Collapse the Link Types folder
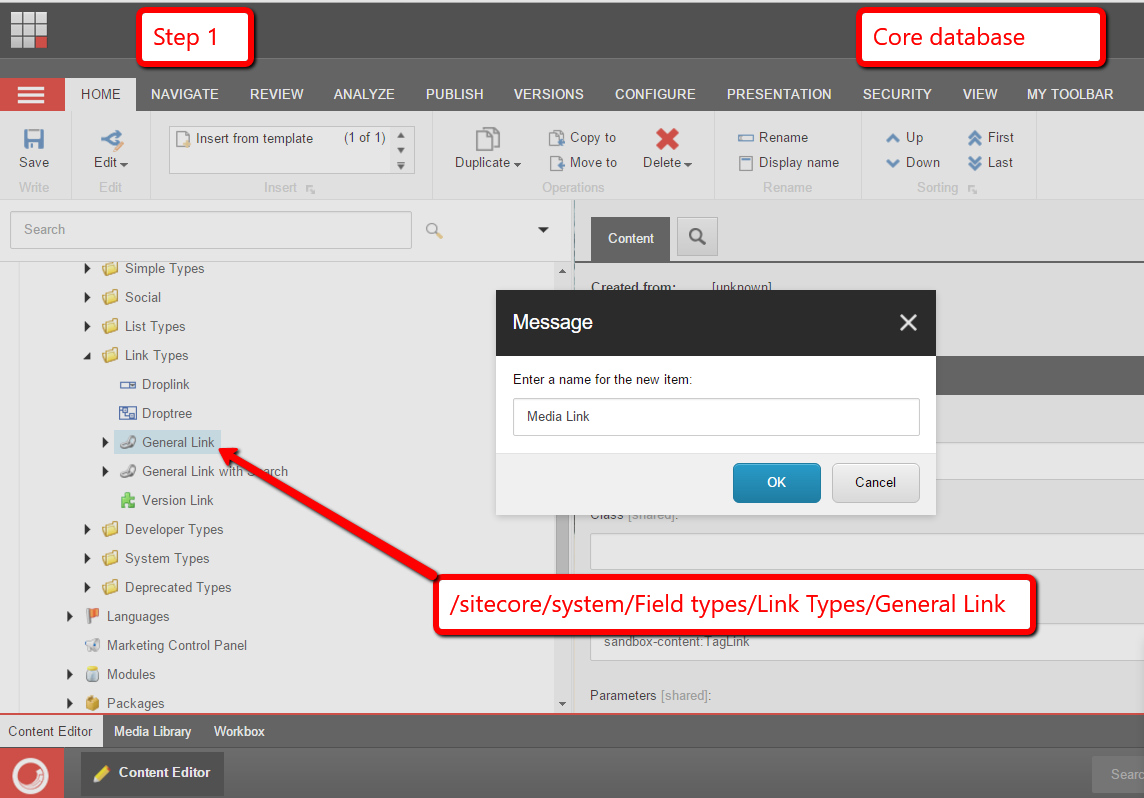This screenshot has height=798, width=1144. pyautogui.click(x=88, y=355)
